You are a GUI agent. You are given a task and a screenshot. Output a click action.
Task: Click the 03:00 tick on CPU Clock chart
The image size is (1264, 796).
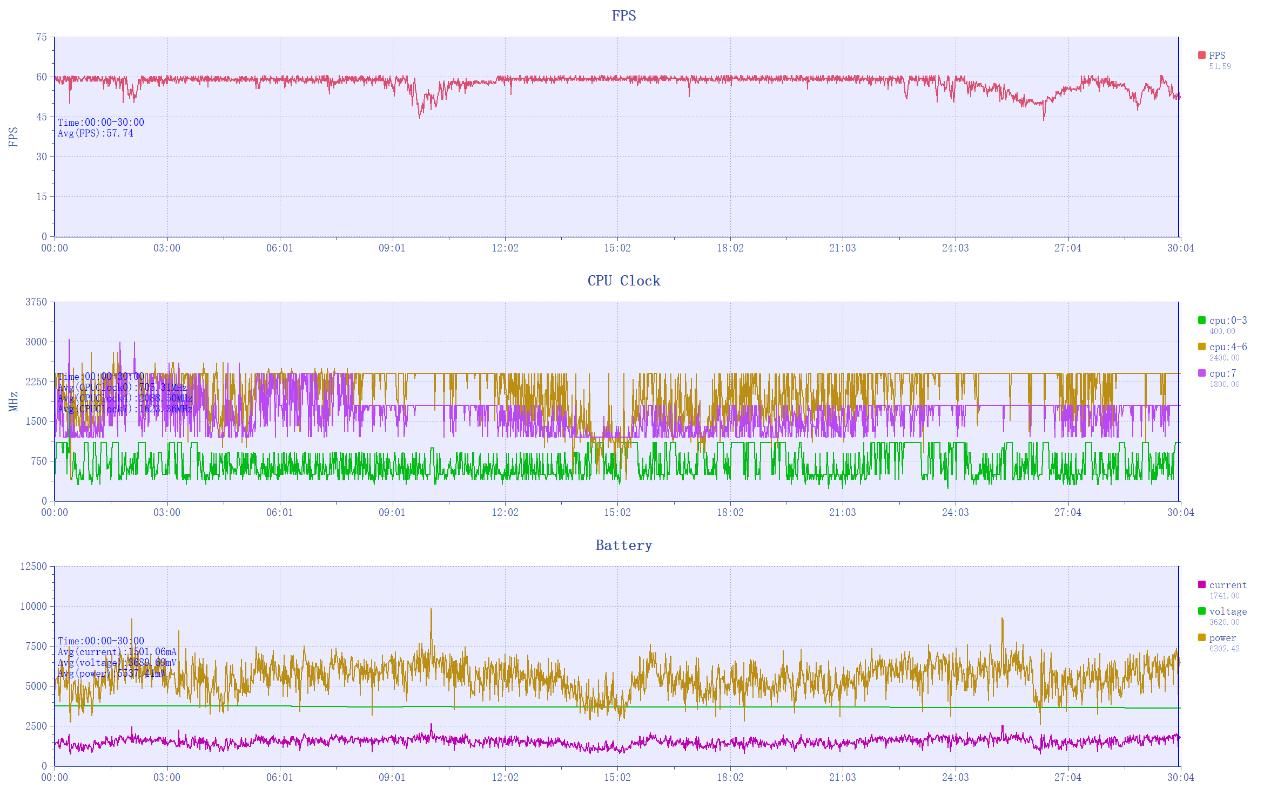[x=167, y=512]
